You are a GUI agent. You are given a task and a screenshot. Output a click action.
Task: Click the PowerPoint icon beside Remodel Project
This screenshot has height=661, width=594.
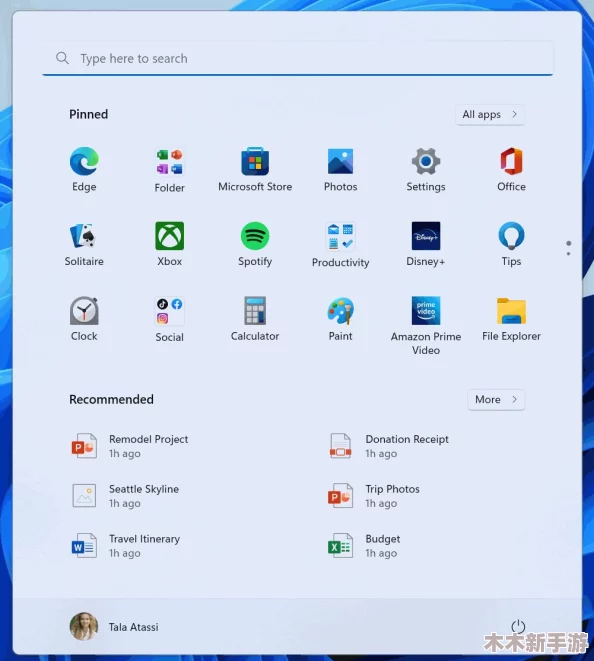[84, 446]
